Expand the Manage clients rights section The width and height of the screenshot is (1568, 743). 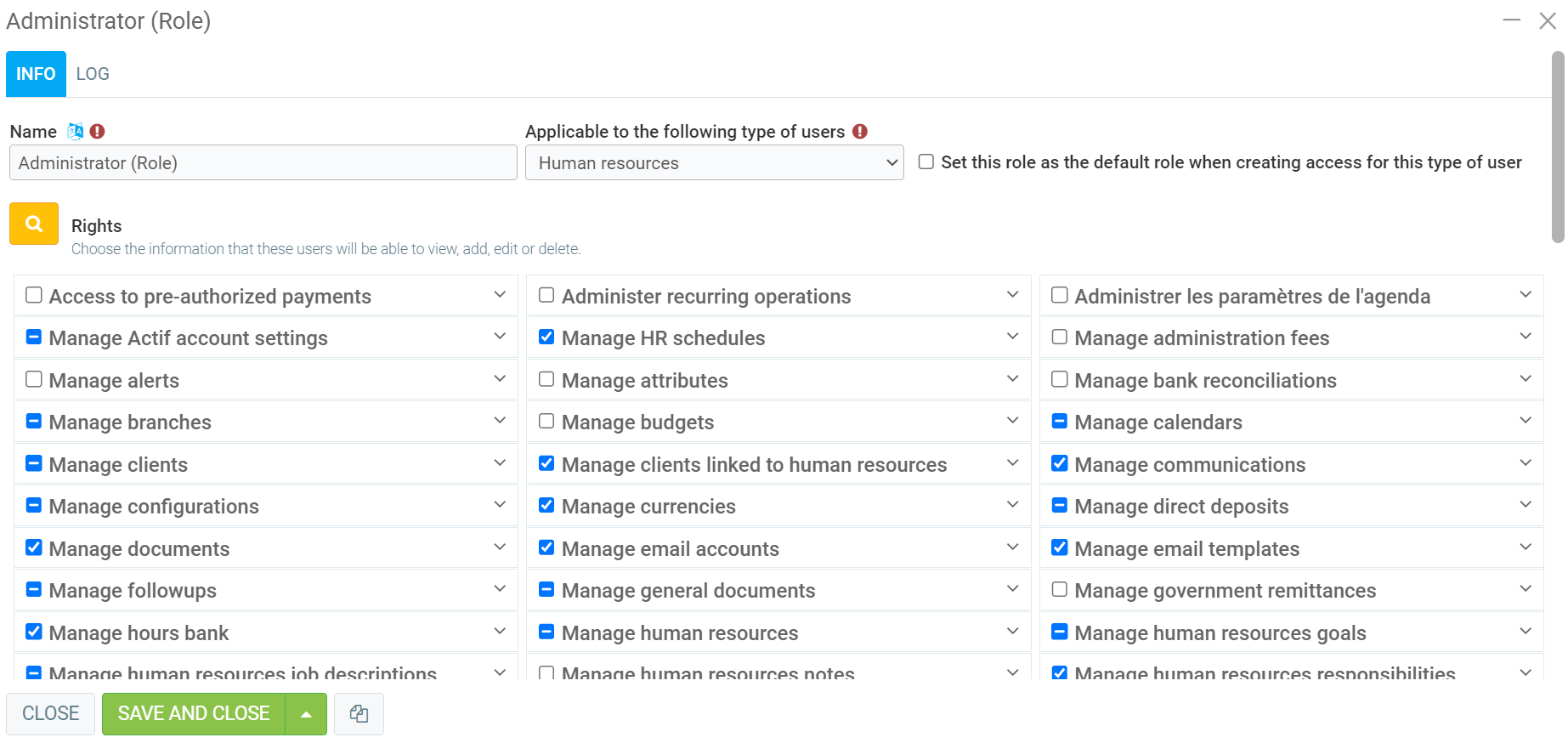point(500,463)
